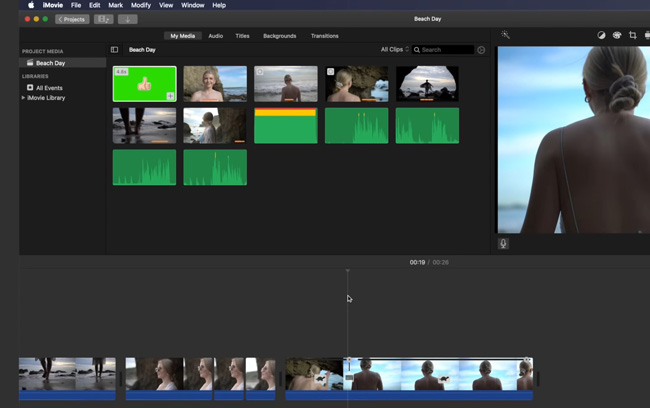Viewport: 650px width, 408px height.
Task: Click the blue audio bar under sky clip
Action: coord(438,395)
